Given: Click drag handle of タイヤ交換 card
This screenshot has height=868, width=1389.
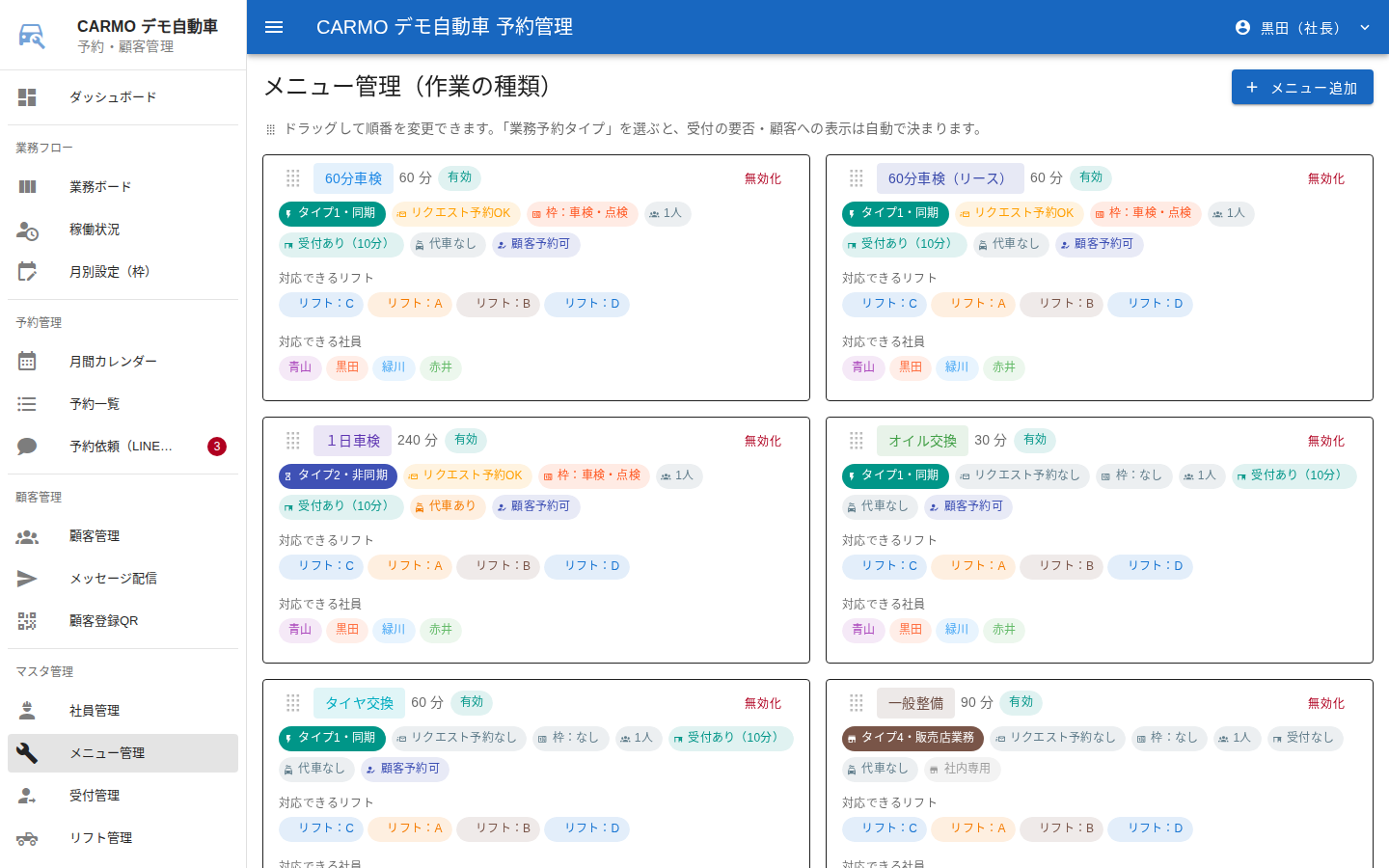Looking at the screenshot, I should point(293,703).
